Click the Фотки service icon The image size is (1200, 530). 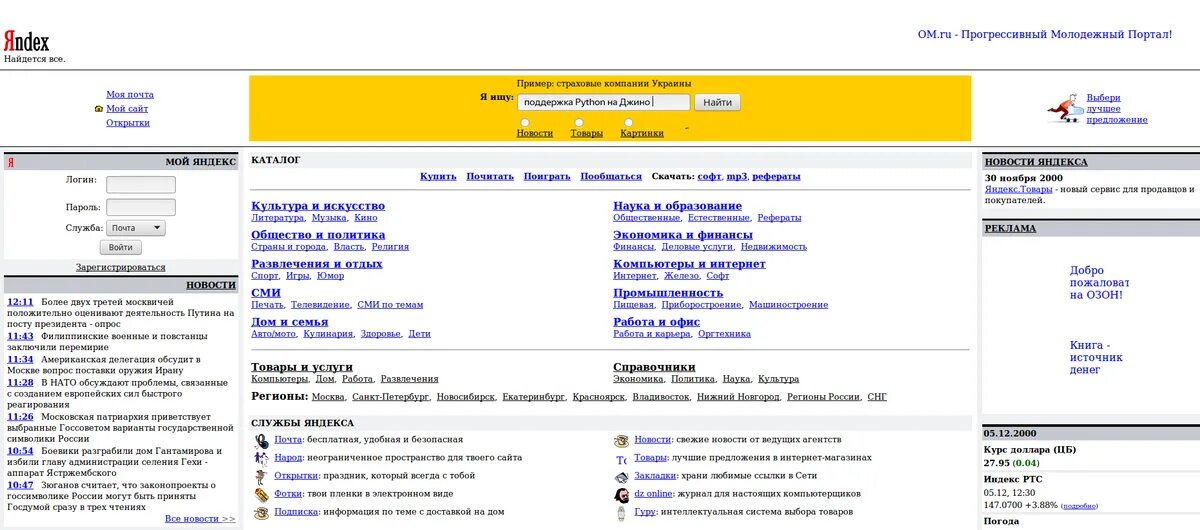[x=261, y=494]
